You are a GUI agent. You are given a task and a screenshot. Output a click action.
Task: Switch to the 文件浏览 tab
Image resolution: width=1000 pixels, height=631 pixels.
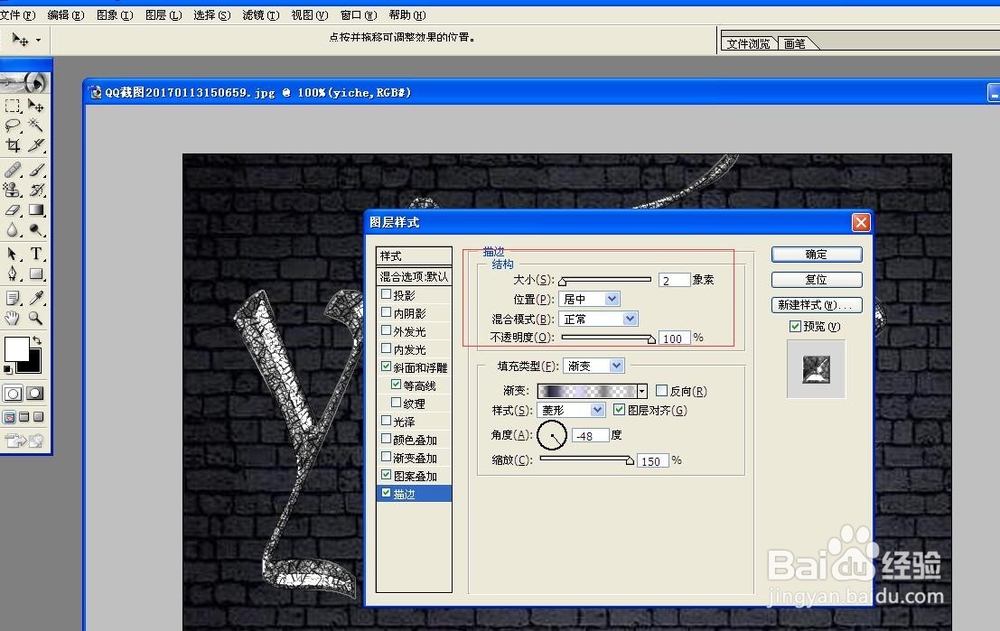[749, 43]
